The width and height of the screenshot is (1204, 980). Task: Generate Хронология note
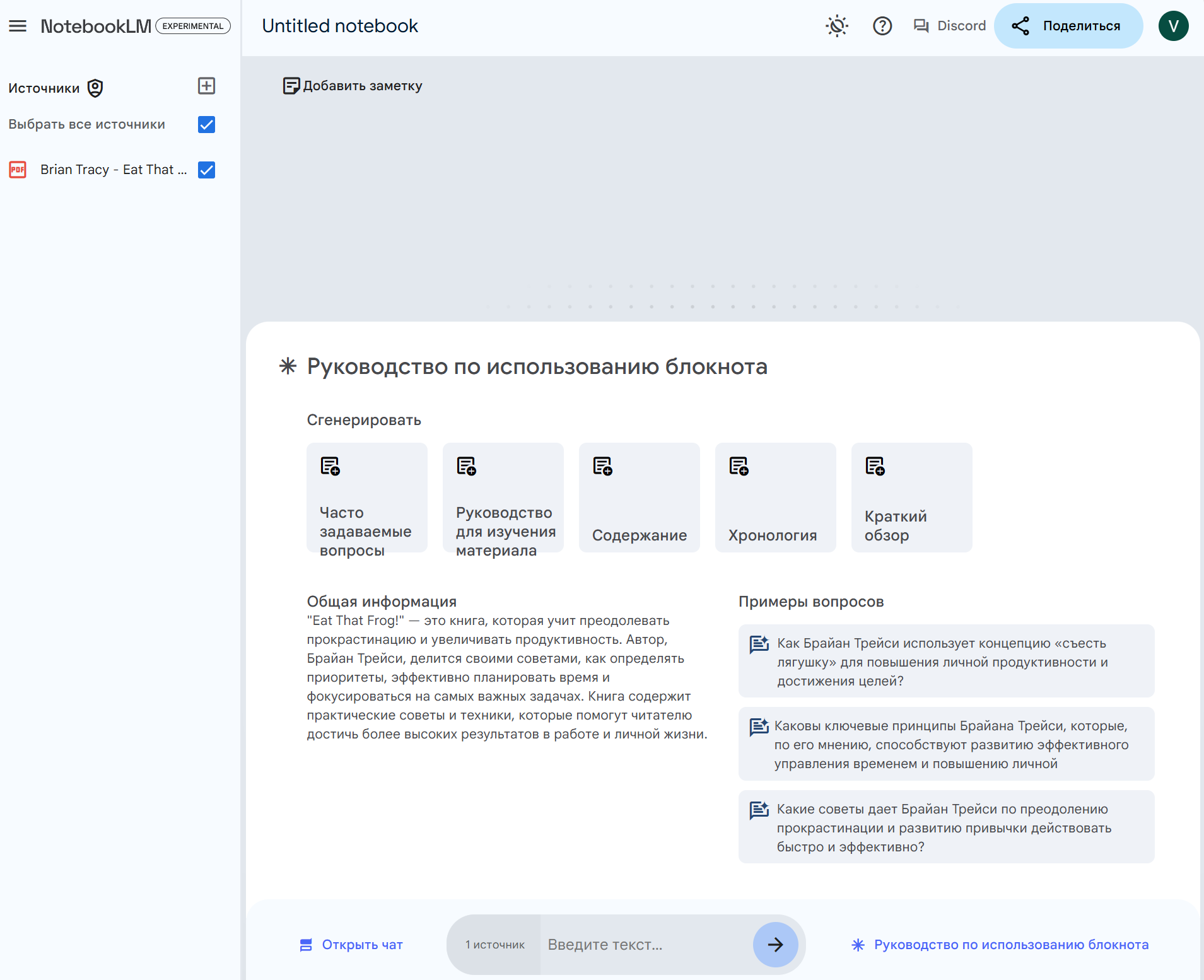click(776, 498)
